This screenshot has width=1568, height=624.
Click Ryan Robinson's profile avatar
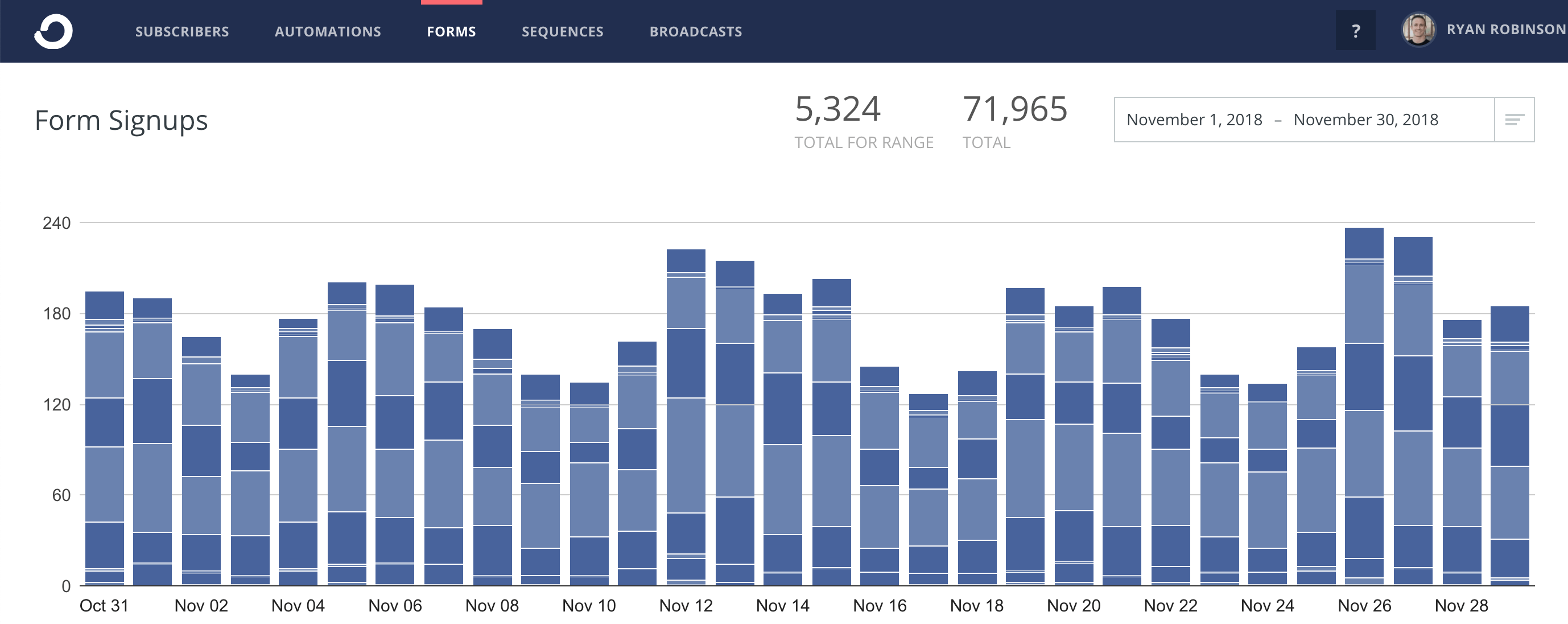[1418, 30]
